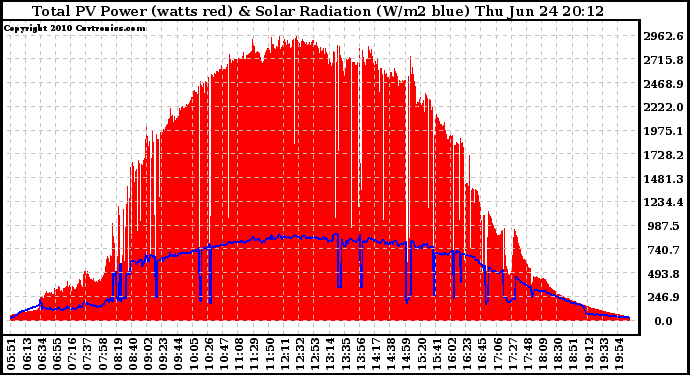Click the 10:47 time label

(224, 354)
